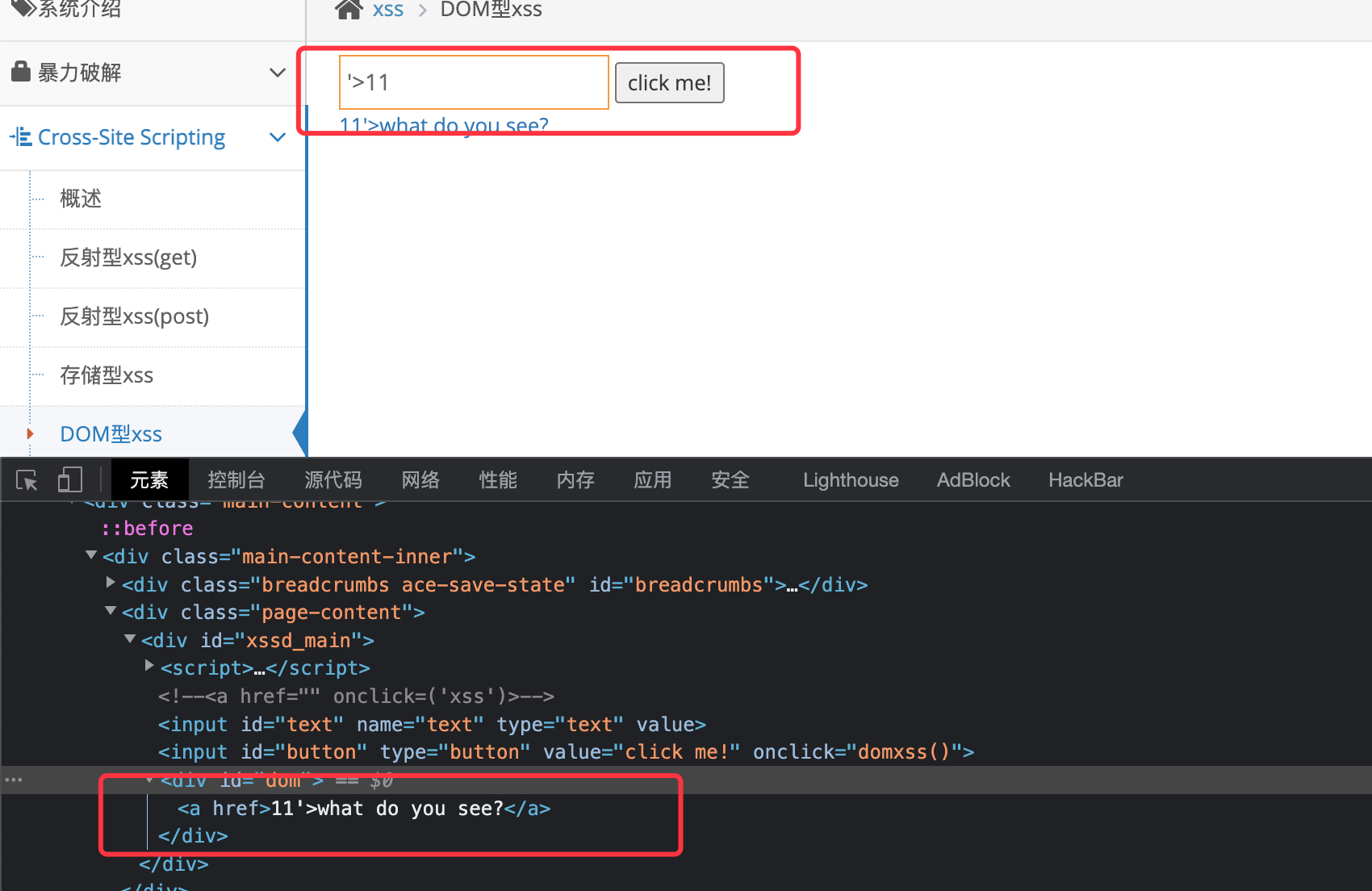
Task: Open the 性能 tab
Action: (498, 480)
